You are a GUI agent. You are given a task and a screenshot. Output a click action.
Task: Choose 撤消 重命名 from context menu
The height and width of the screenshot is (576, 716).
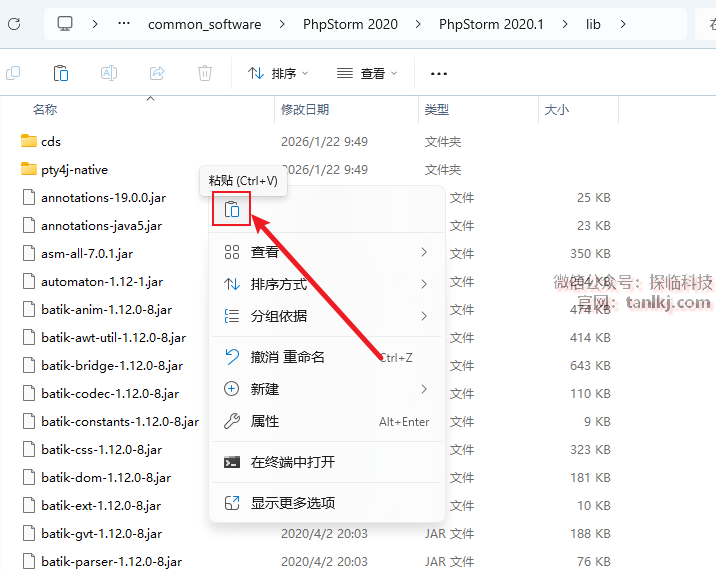tap(326, 357)
